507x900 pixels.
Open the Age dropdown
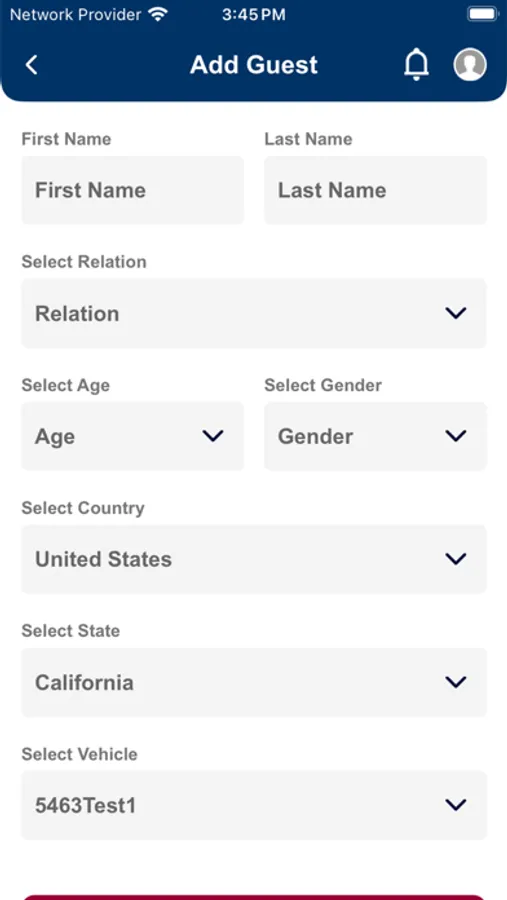(x=133, y=436)
